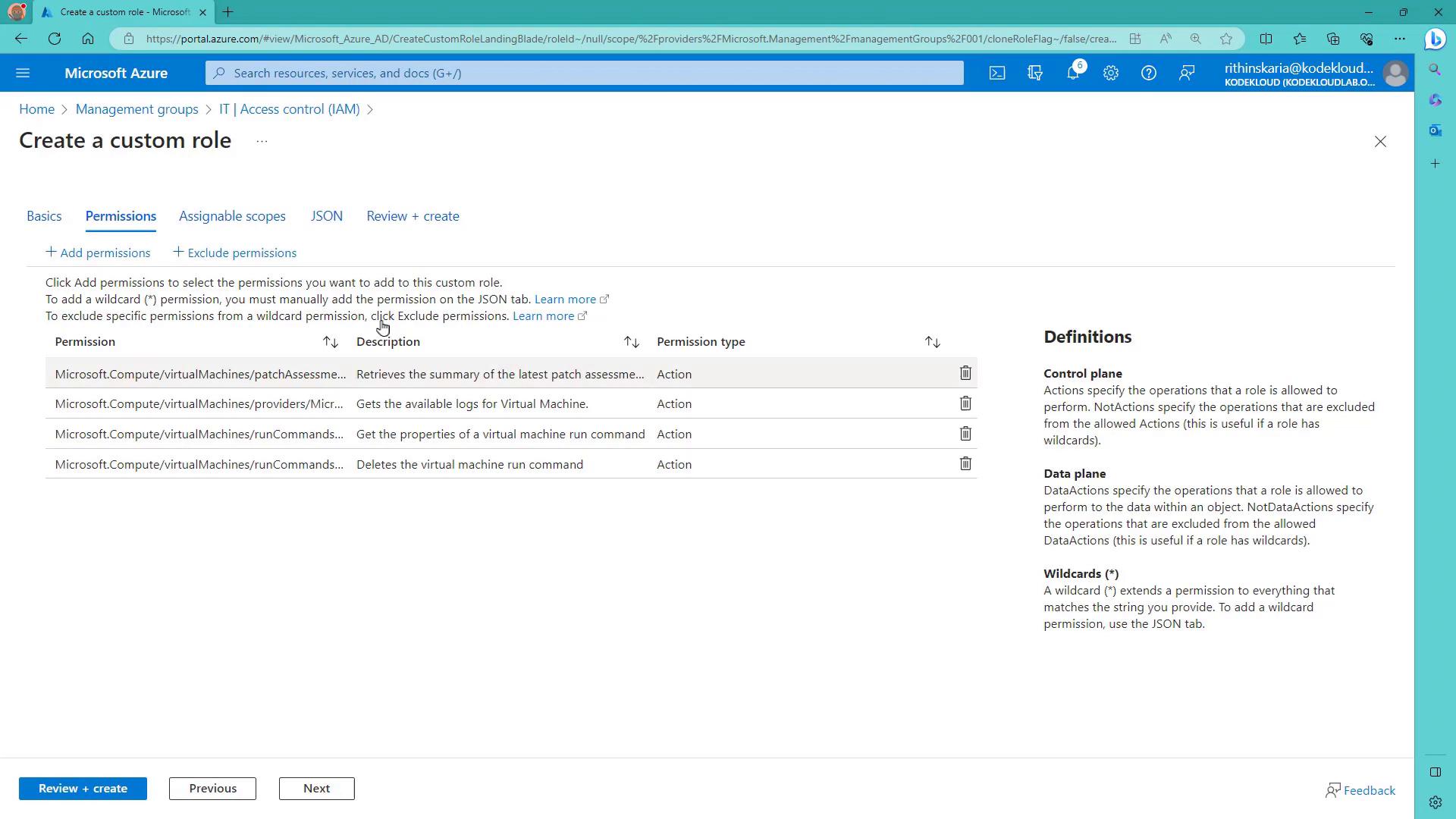Click the browser address bar

[x=629, y=39]
